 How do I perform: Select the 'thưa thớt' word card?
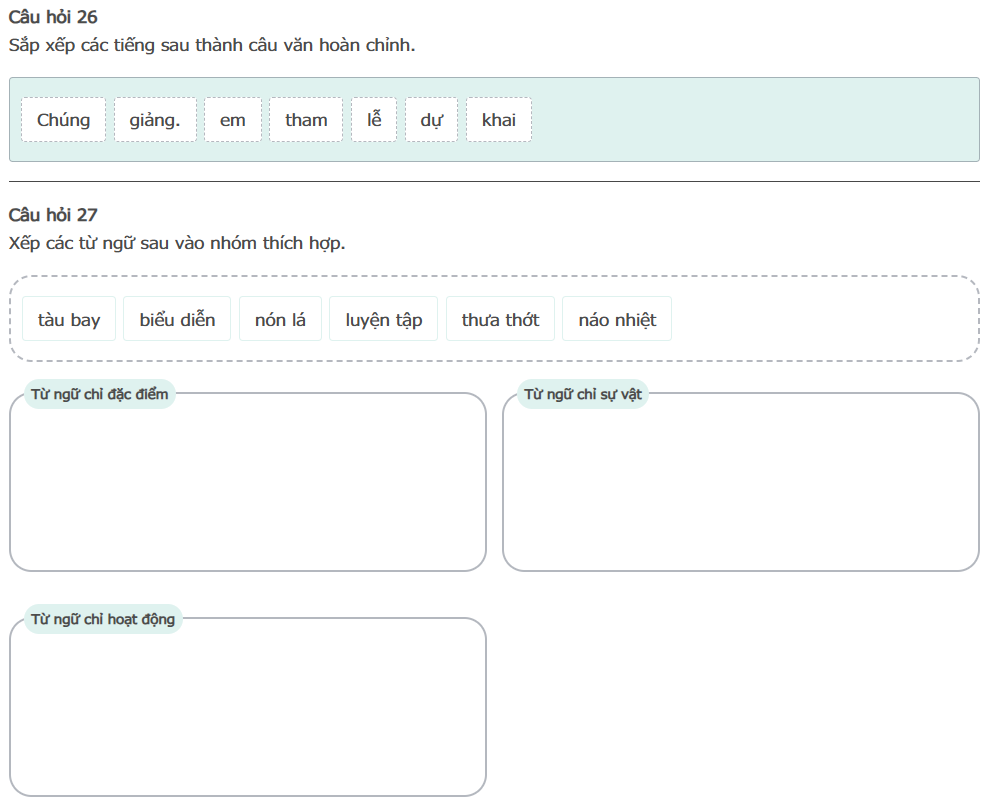500,319
